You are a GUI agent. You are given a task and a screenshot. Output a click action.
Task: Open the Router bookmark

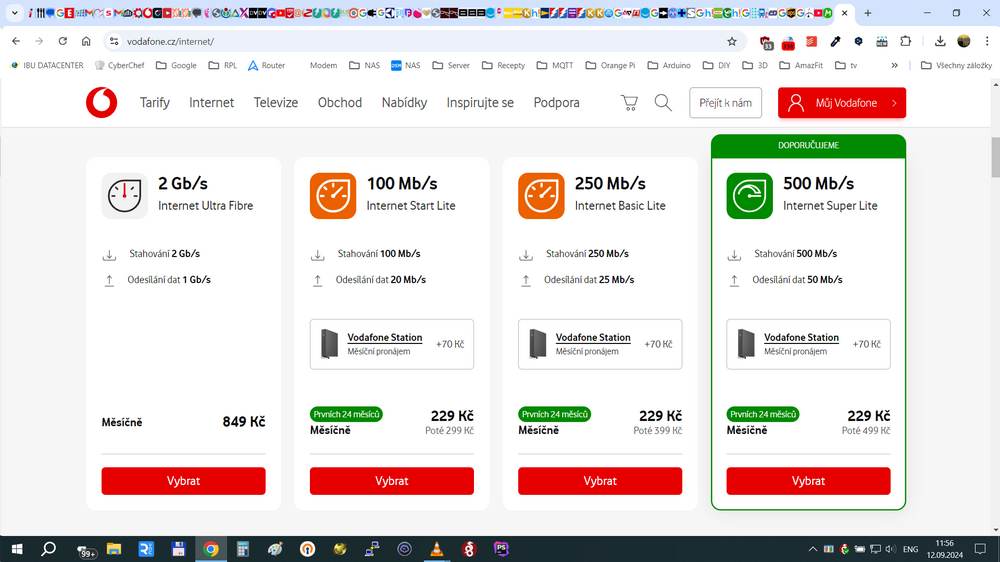coord(267,65)
